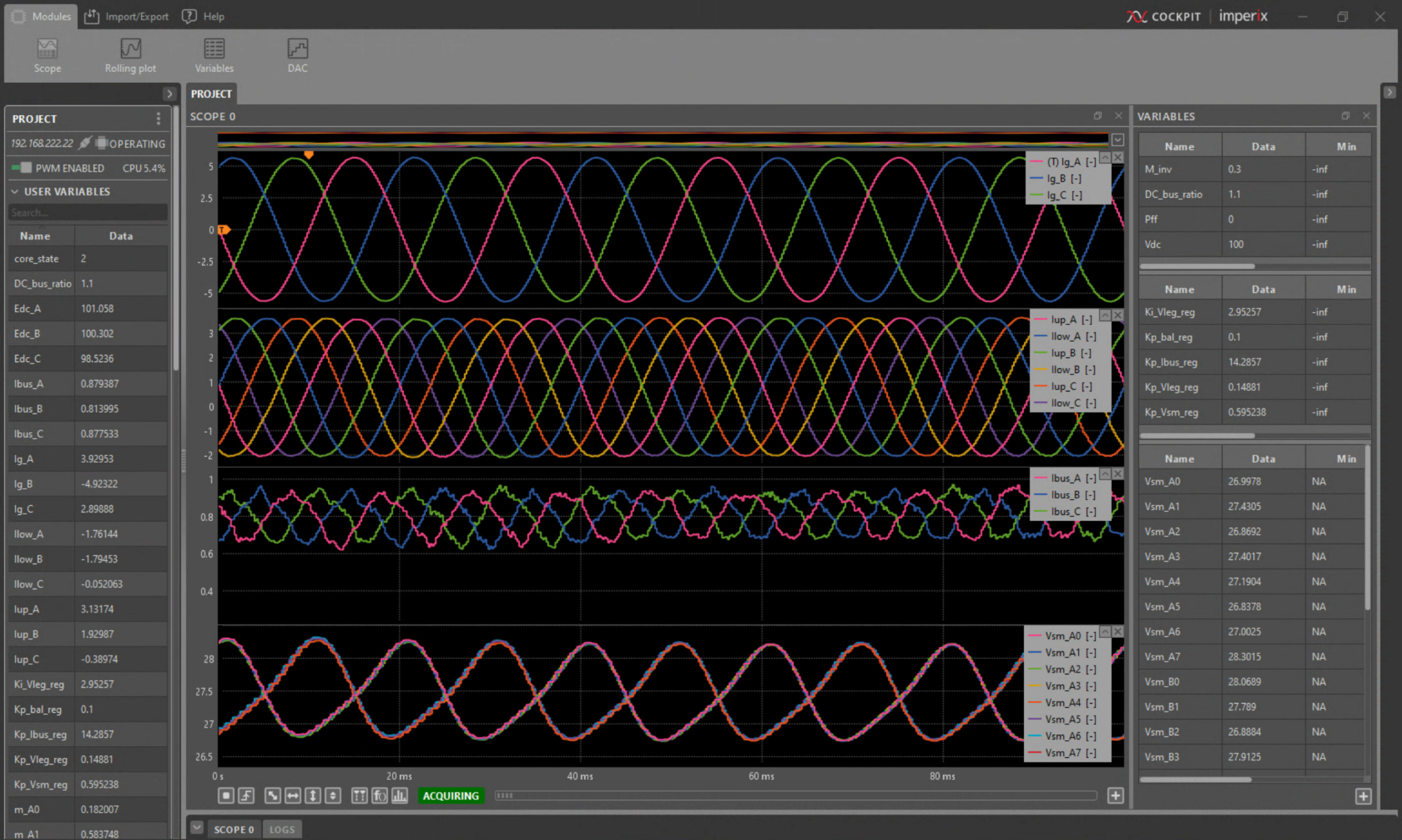Add a new variable with the plus button
Viewport: 1402px width, 840px height.
click(1364, 796)
